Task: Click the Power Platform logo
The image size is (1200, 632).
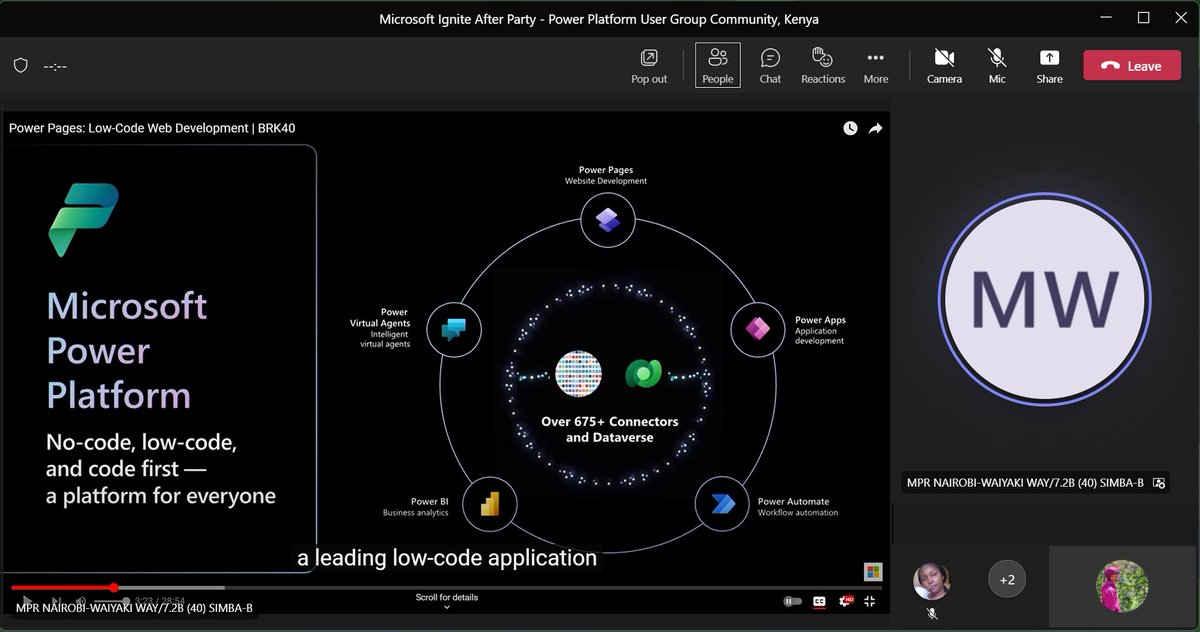Action: (84, 219)
